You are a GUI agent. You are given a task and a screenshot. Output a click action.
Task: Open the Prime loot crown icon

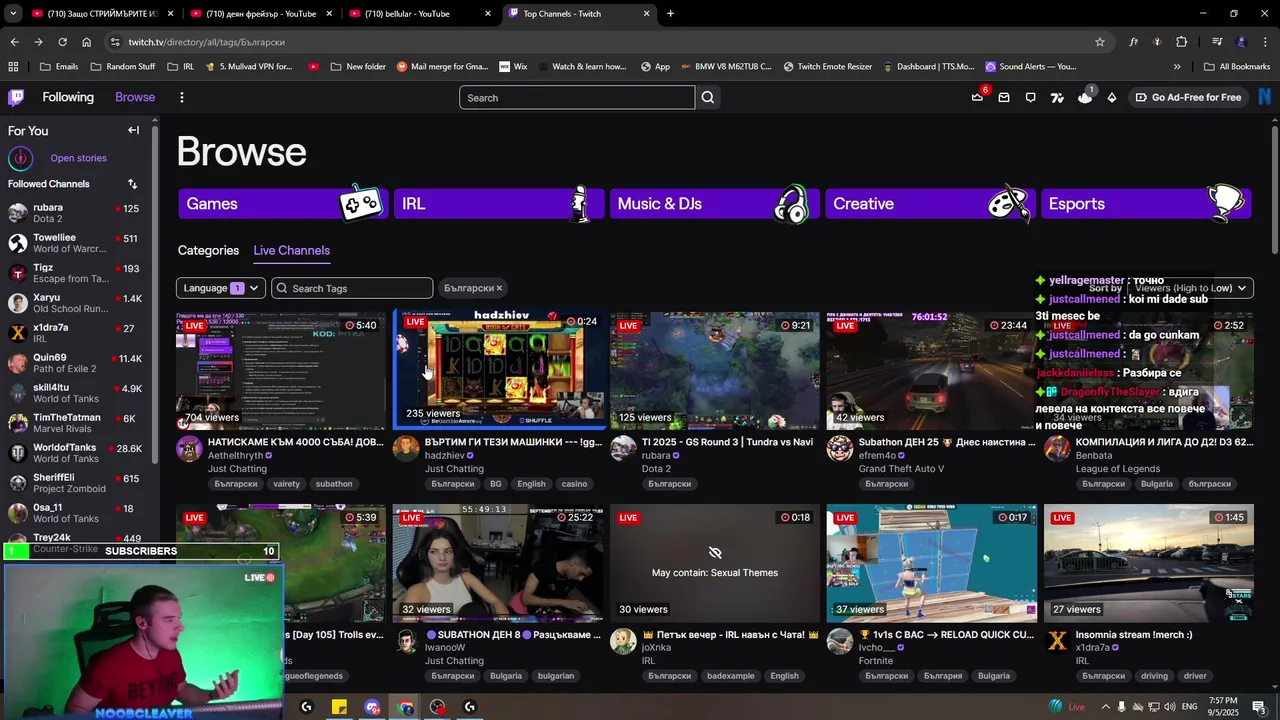(977, 97)
